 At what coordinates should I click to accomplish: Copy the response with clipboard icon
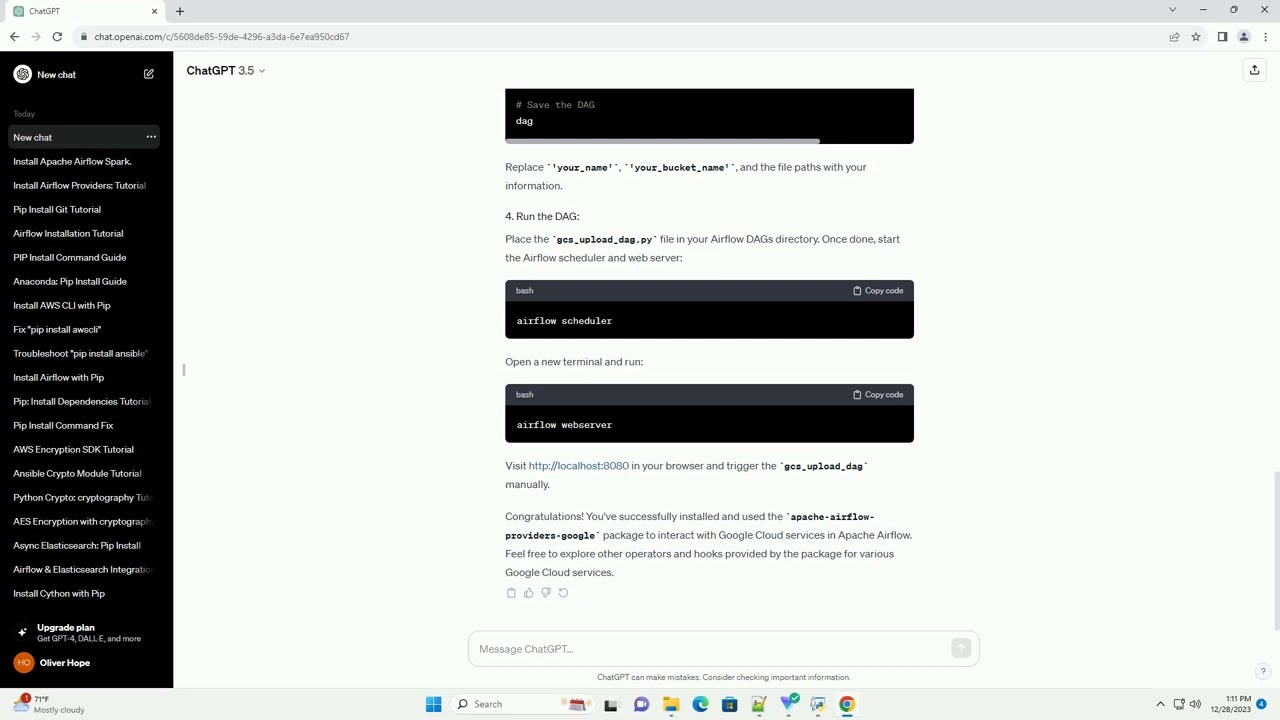[x=511, y=593]
